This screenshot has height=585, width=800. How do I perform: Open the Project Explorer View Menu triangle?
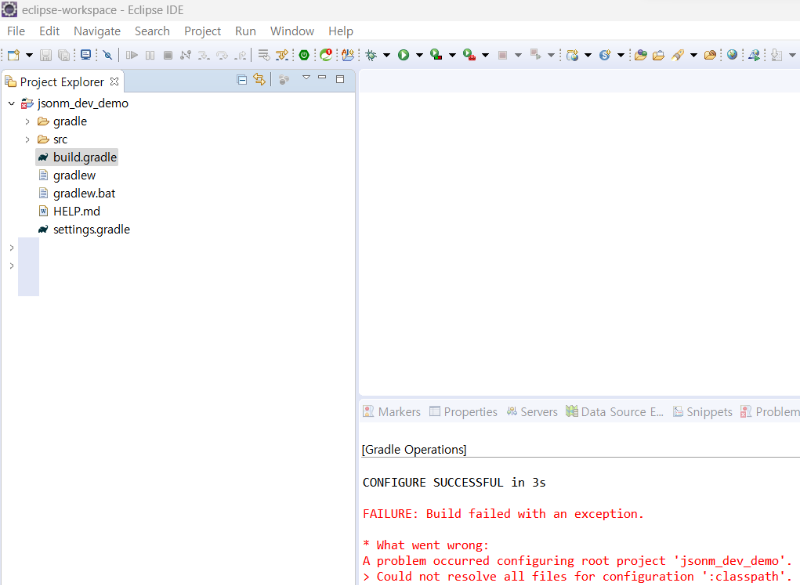click(x=306, y=78)
